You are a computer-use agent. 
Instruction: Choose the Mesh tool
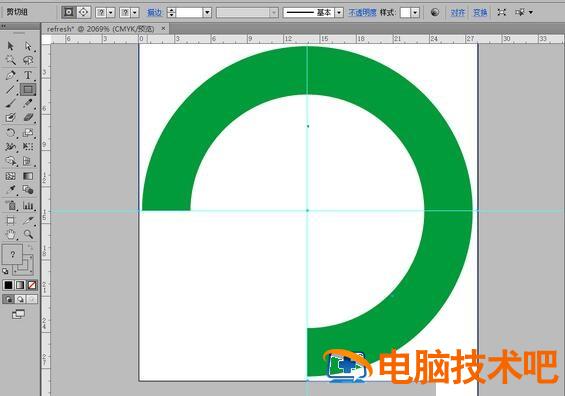[x=10, y=176]
